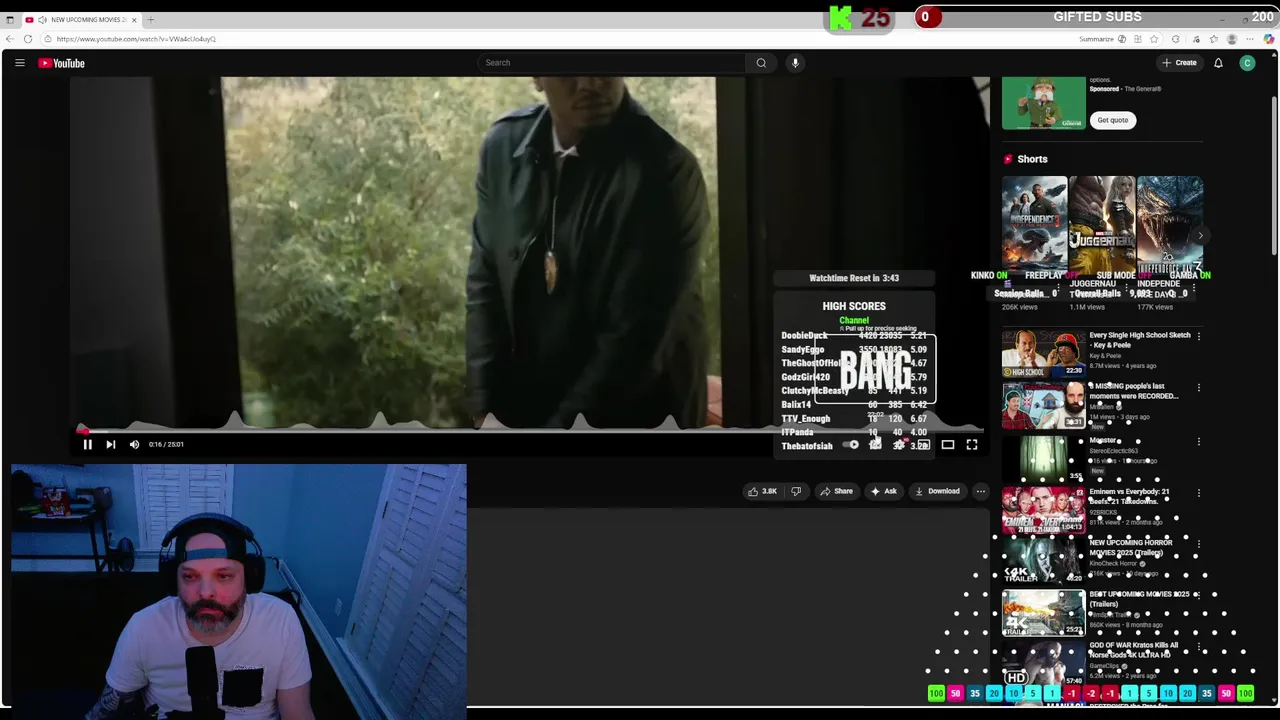Go to YouTube home via the logo
This screenshot has width=1280, height=720.
pyautogui.click(x=62, y=63)
